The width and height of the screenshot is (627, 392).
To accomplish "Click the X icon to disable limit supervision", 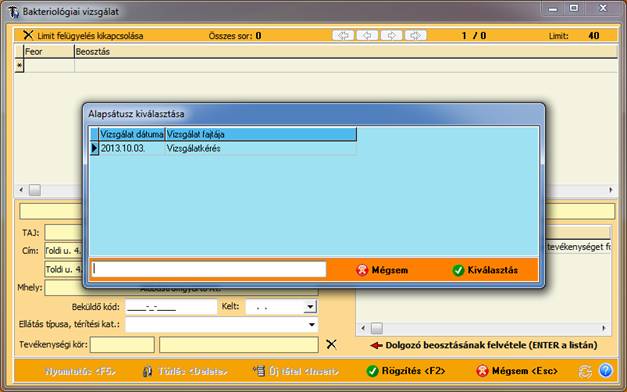I will point(28,35).
